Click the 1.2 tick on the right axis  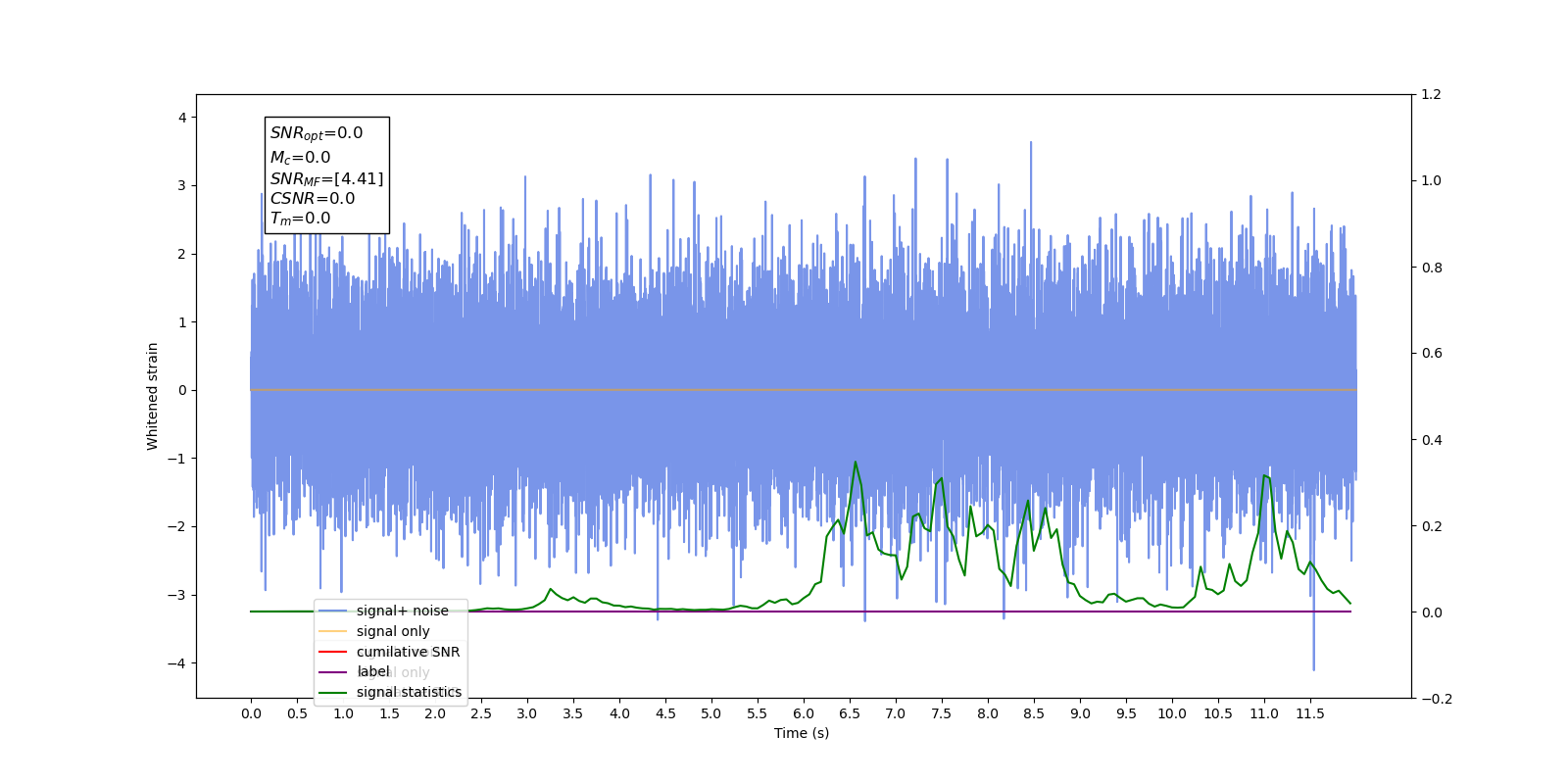tap(1432, 94)
